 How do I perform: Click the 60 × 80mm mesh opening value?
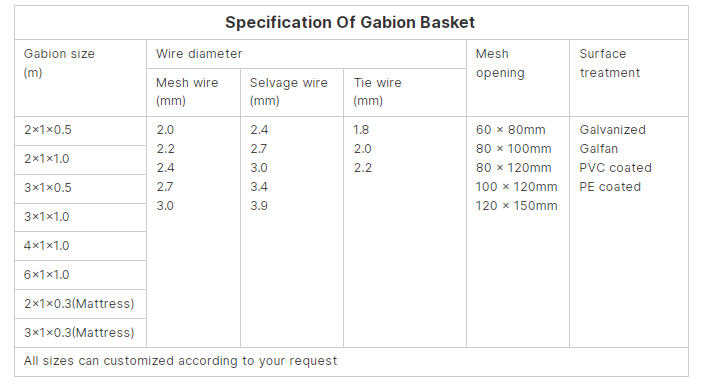point(510,130)
